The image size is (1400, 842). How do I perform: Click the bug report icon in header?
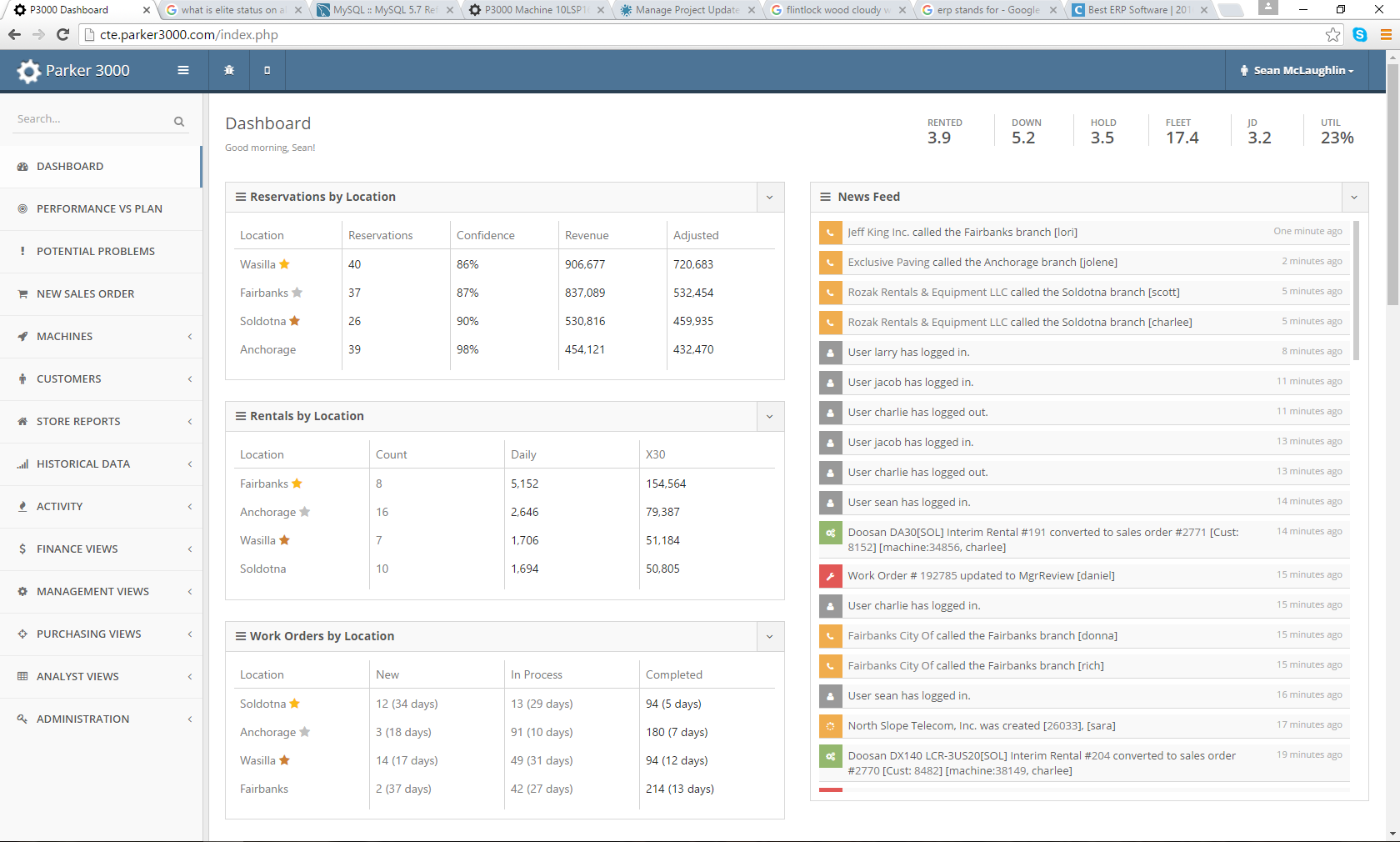pyautogui.click(x=229, y=70)
